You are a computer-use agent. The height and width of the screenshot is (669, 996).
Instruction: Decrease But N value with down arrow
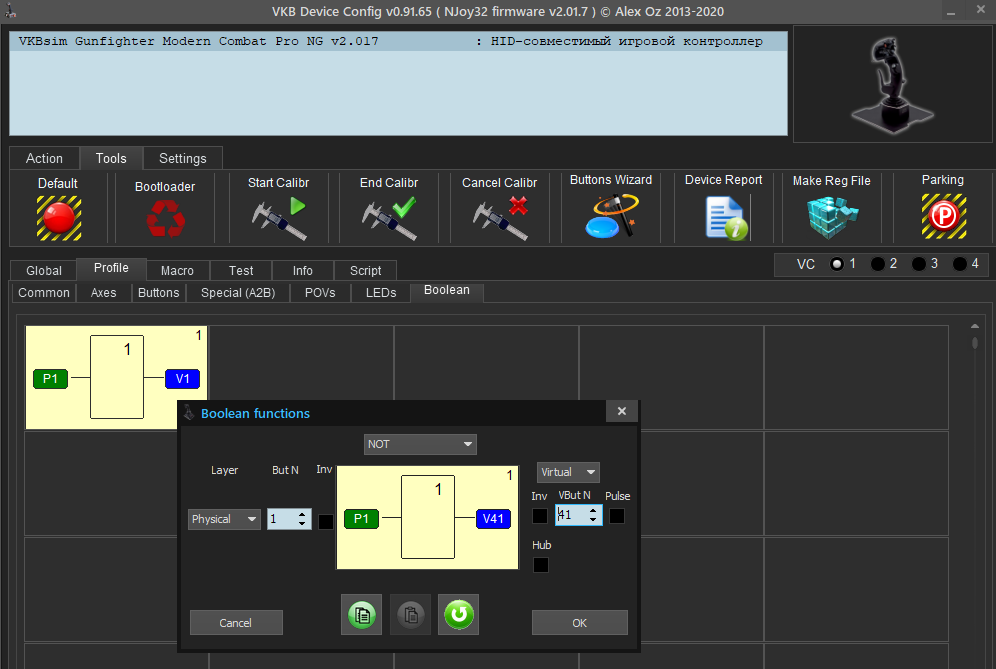pos(302,524)
